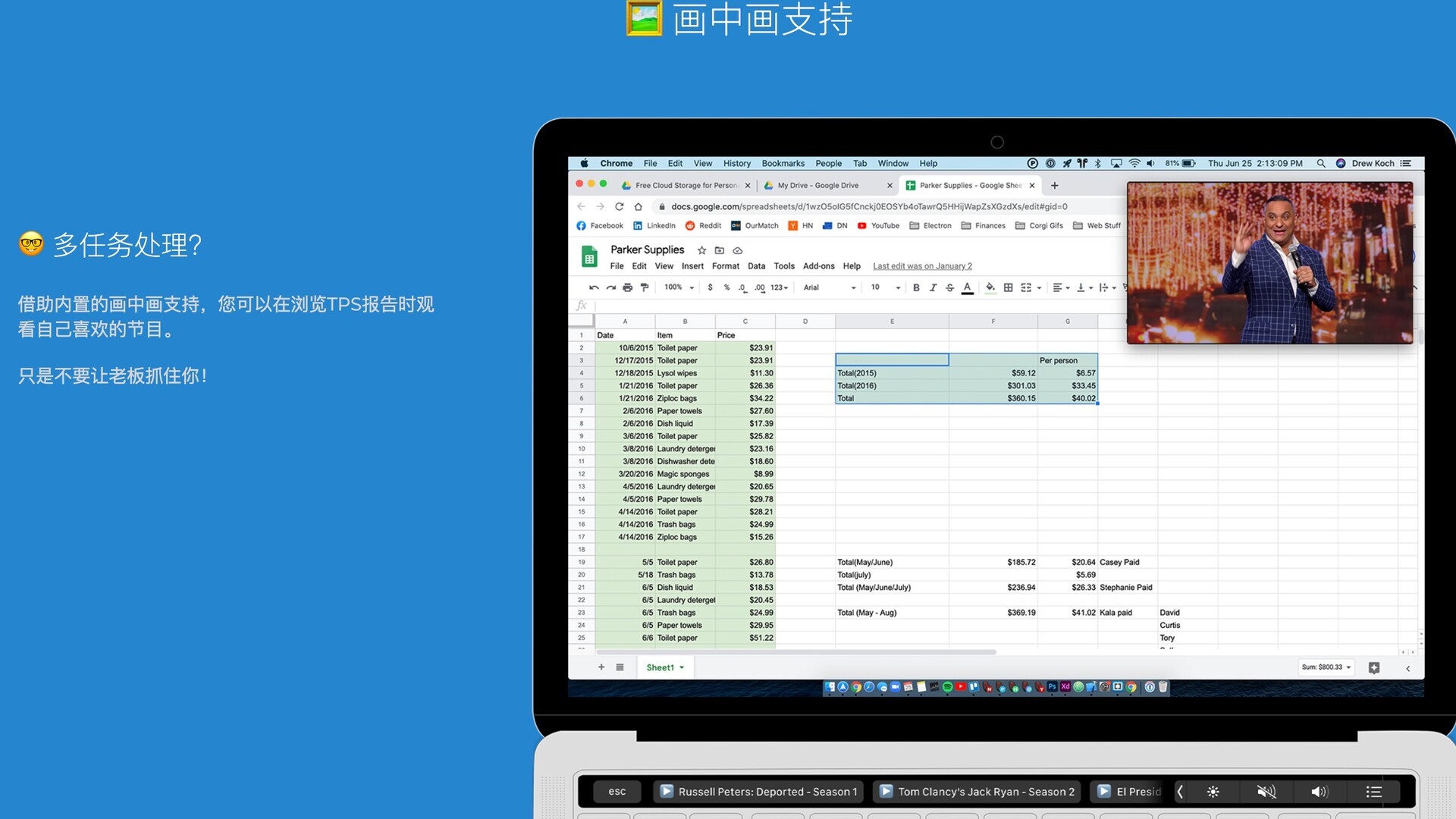Click Chrome's home icon
The height and width of the screenshot is (819, 1456).
tap(639, 206)
